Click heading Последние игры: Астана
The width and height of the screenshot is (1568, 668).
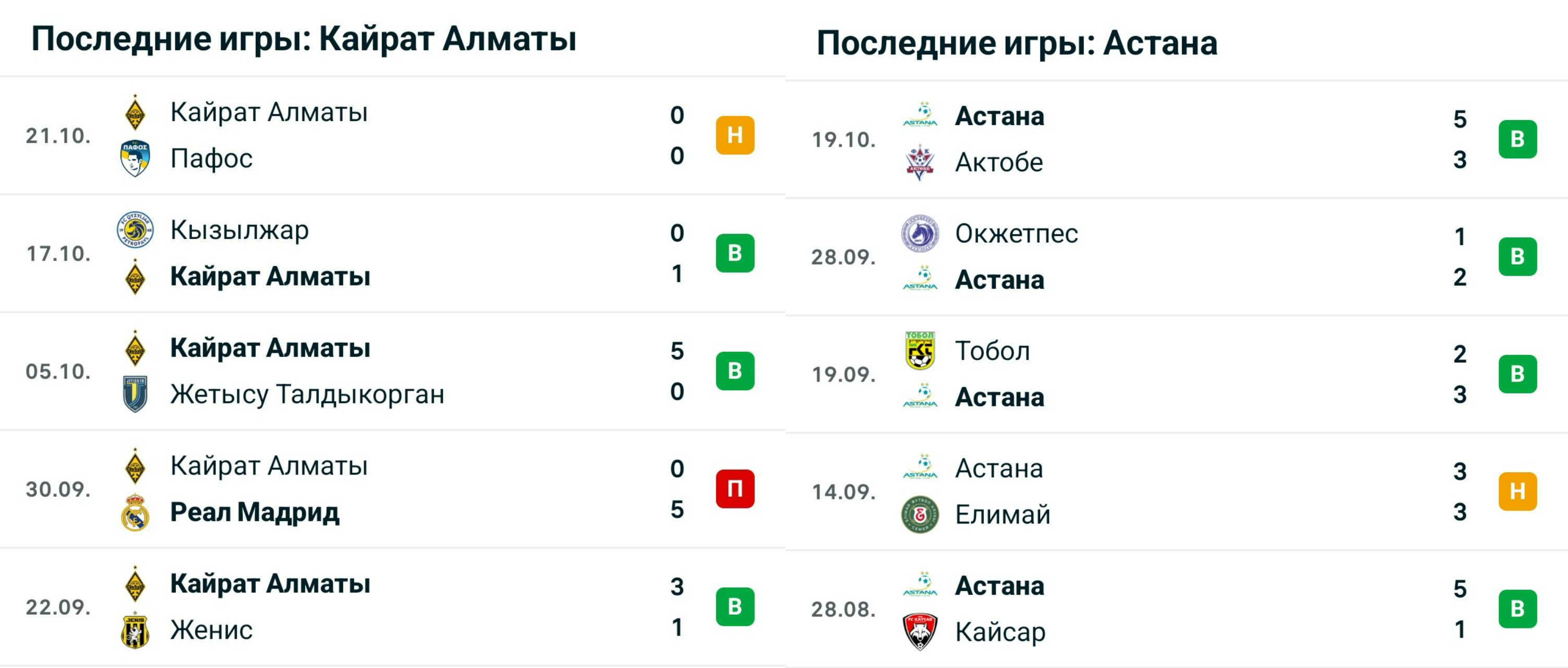coord(1016,43)
